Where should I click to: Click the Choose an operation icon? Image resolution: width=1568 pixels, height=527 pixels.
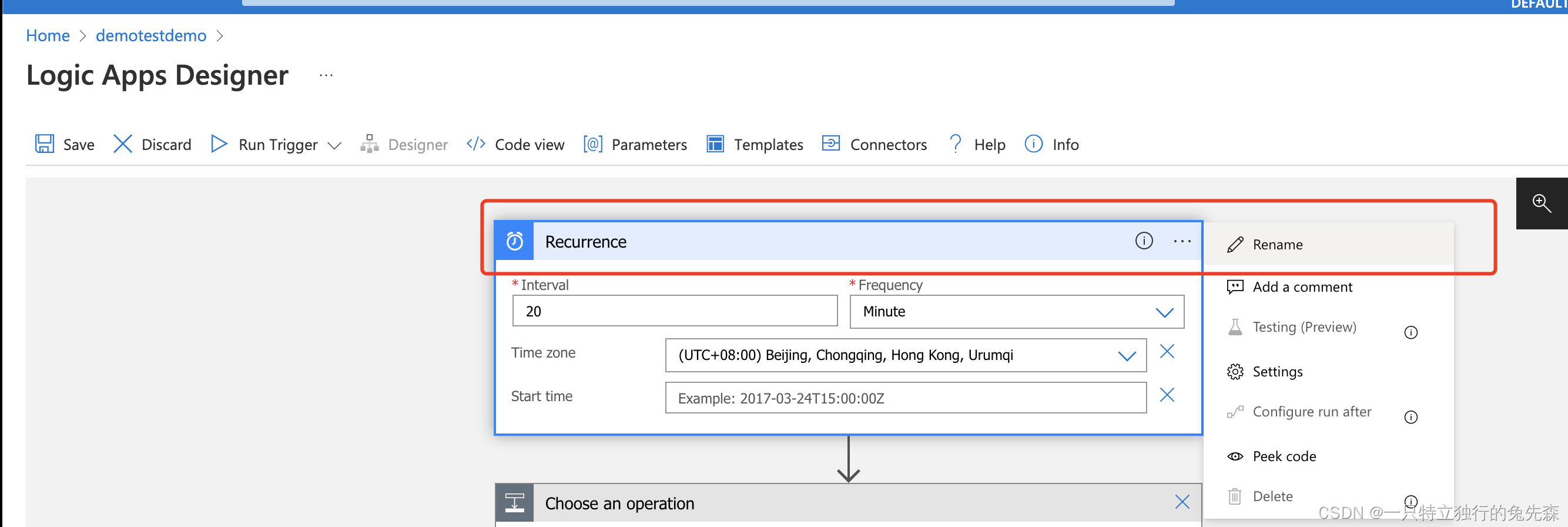515,503
